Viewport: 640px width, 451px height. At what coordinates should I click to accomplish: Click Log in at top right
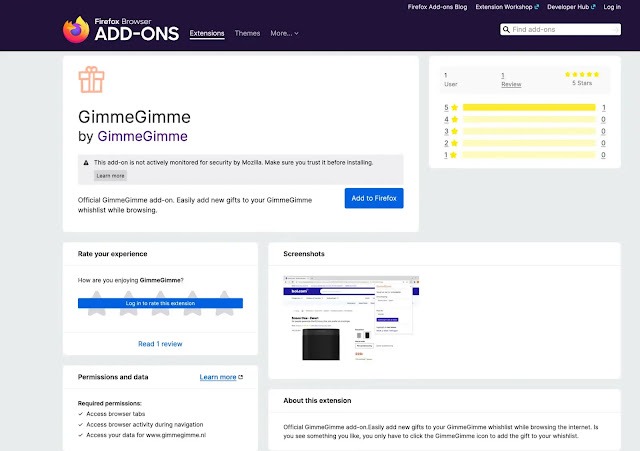612,7
